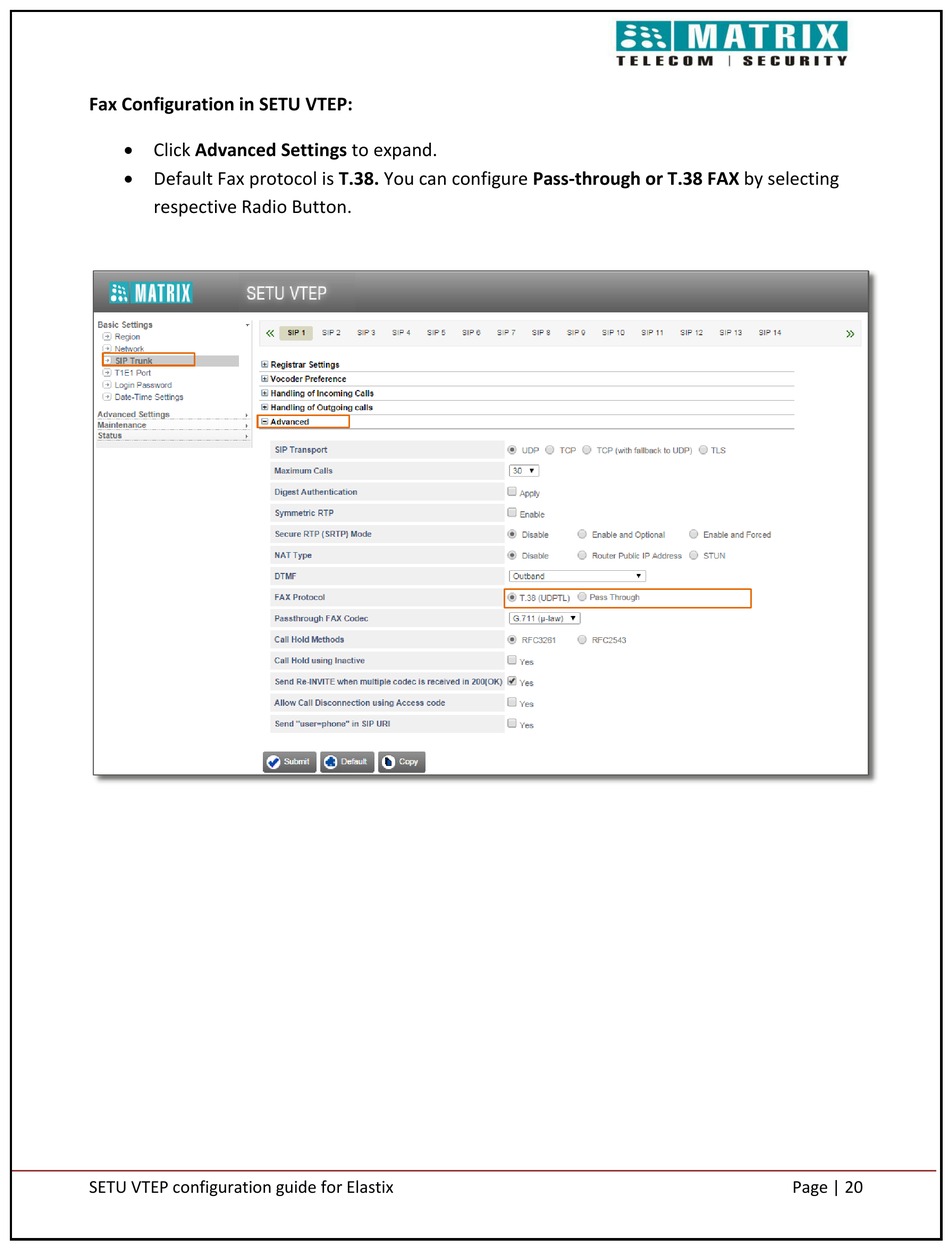Switch to the SIP 1 tab

[x=296, y=333]
